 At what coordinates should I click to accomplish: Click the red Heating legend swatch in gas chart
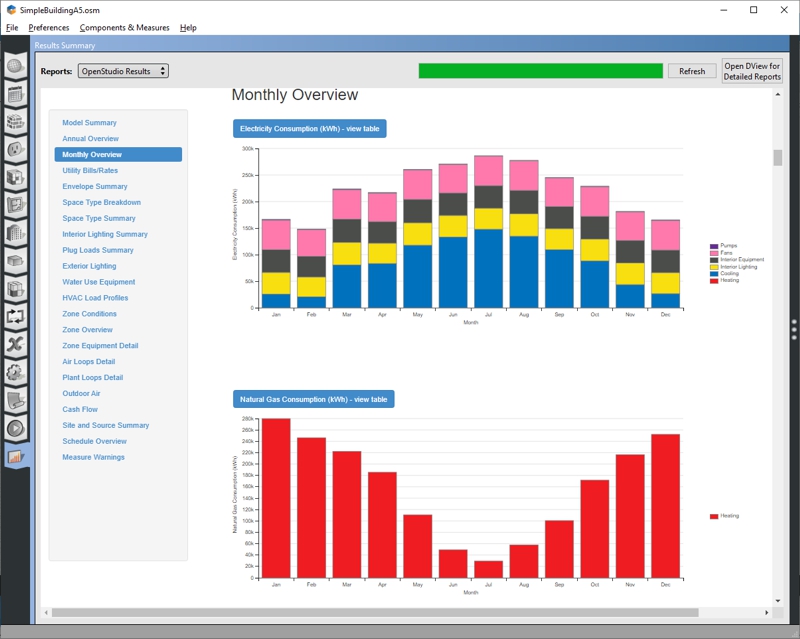coord(714,516)
